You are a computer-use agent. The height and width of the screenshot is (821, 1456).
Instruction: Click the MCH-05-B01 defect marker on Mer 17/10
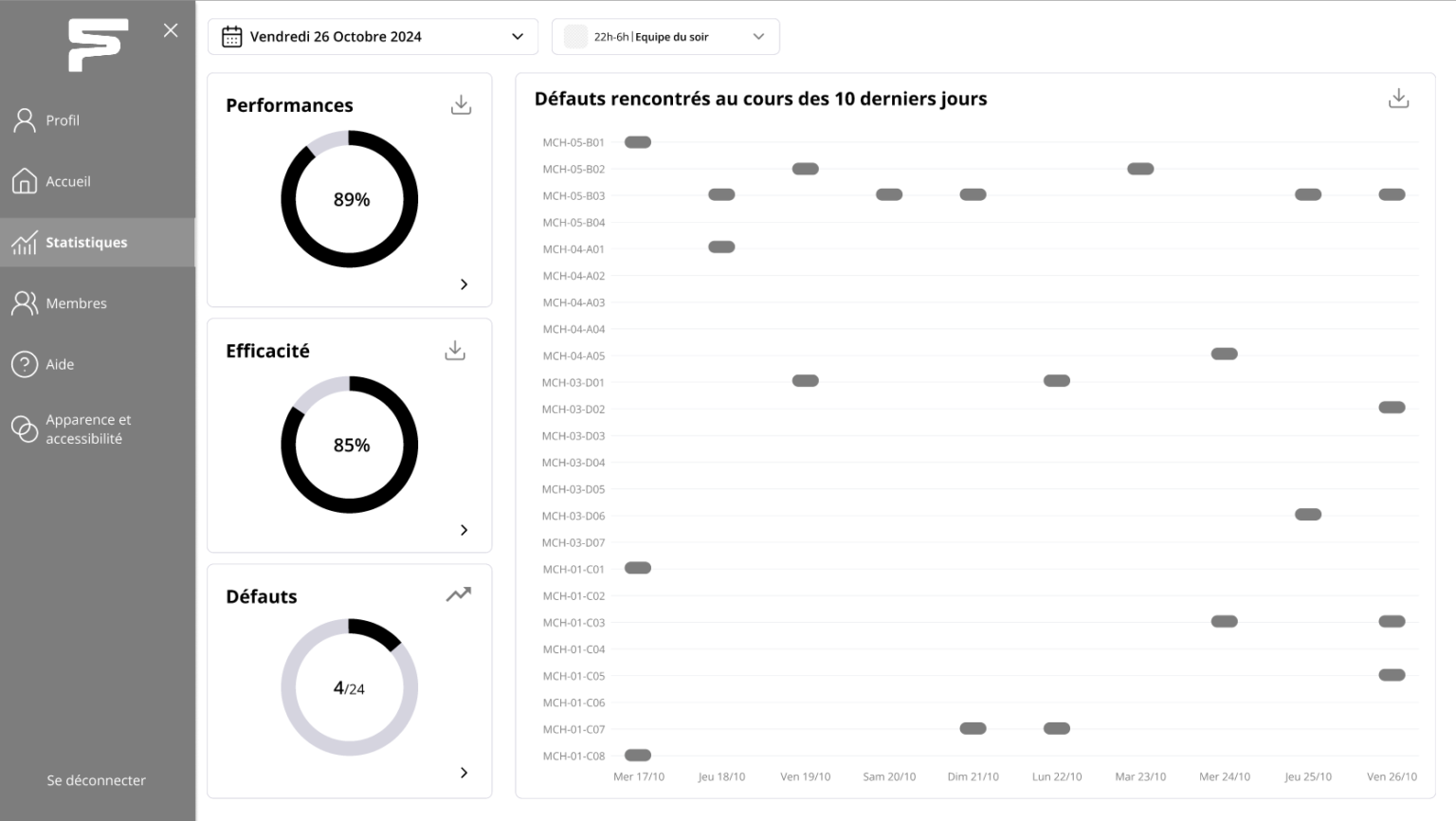638,142
